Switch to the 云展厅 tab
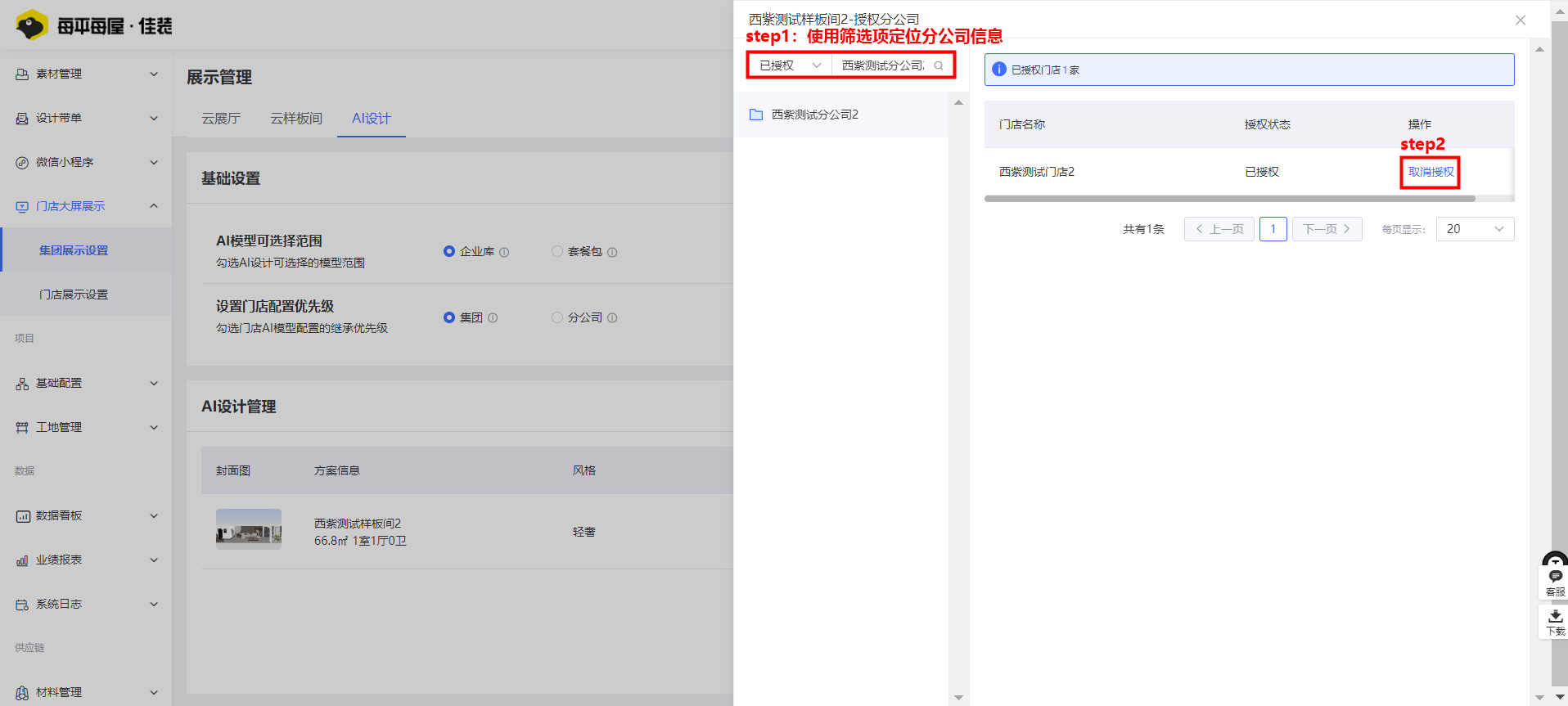 coord(221,119)
